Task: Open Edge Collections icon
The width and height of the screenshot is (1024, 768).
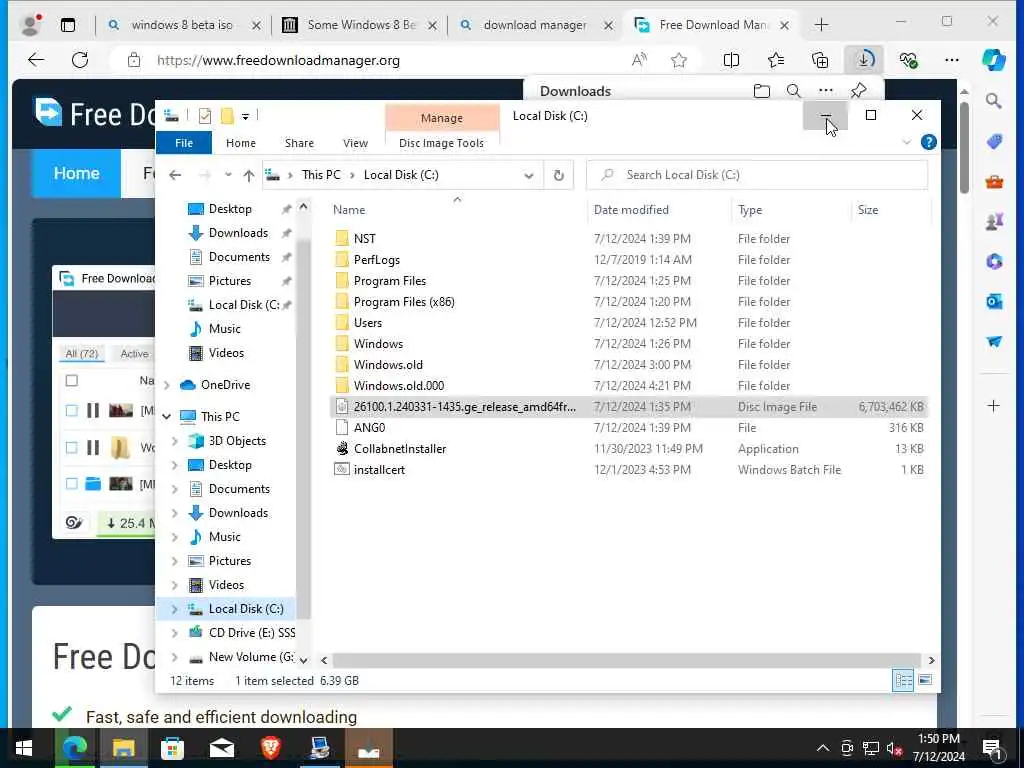Action: pos(820,60)
